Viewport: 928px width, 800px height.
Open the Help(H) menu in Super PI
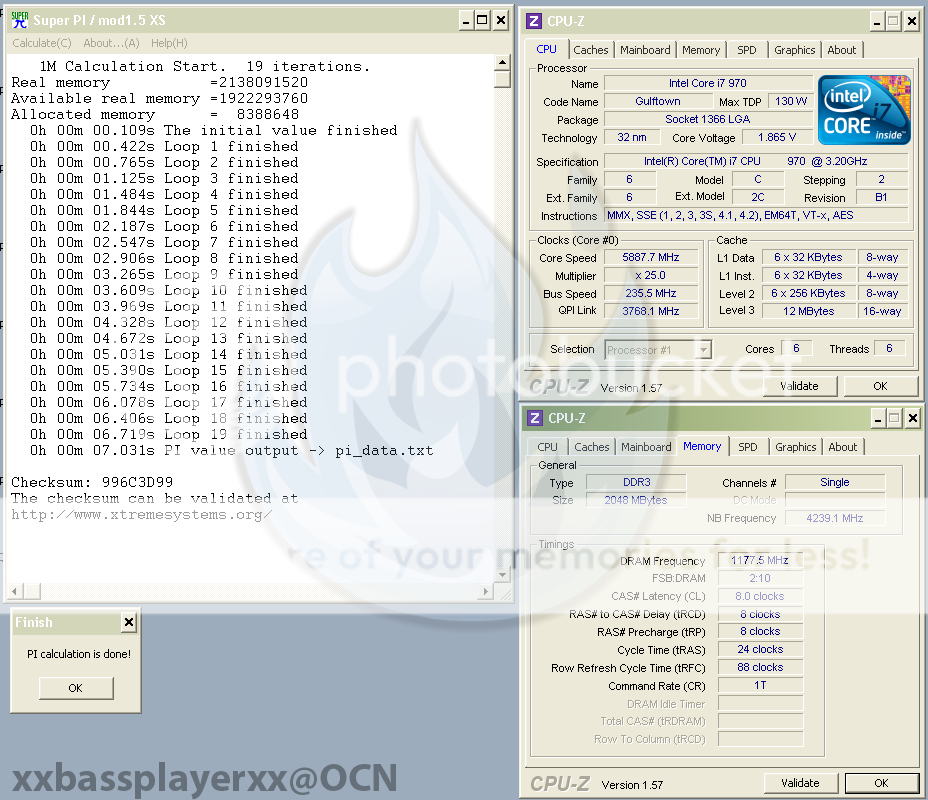169,43
